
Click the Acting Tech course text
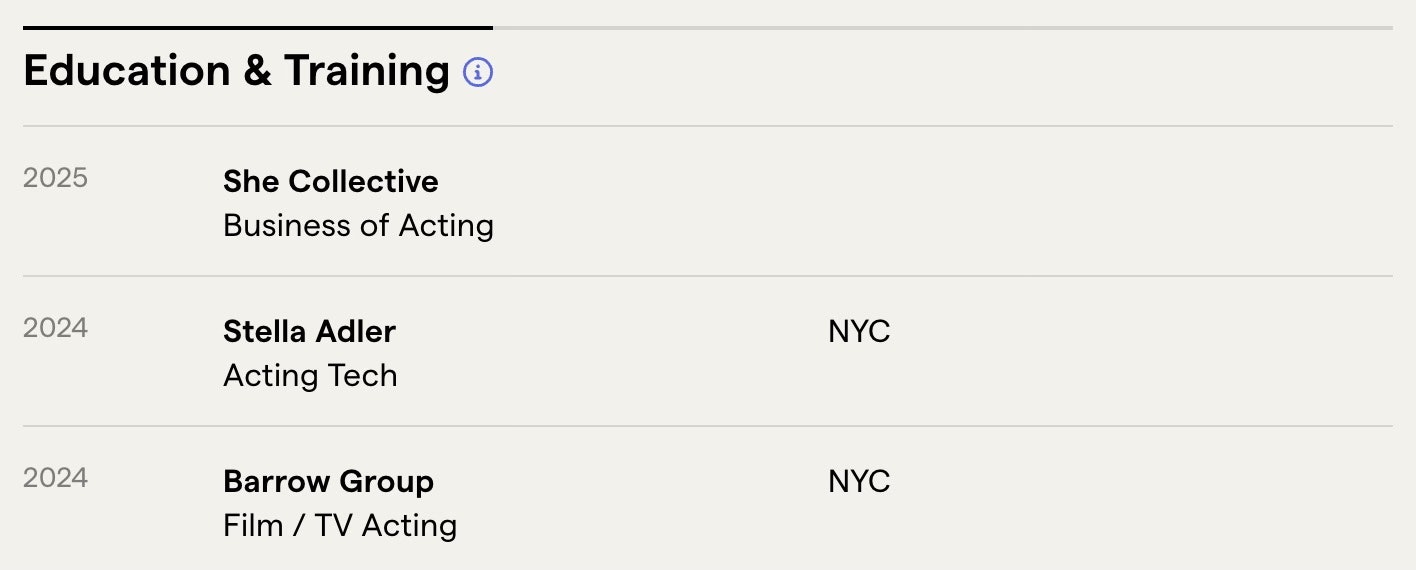310,376
